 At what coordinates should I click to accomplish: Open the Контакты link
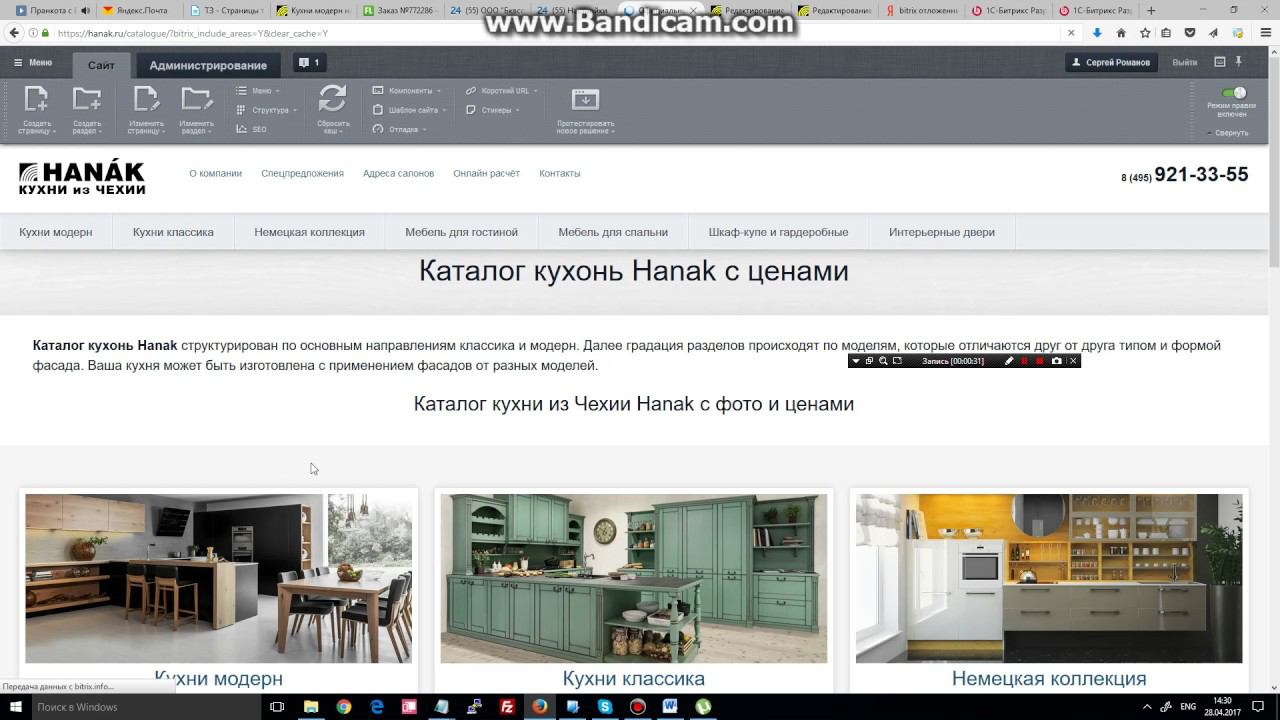click(560, 173)
